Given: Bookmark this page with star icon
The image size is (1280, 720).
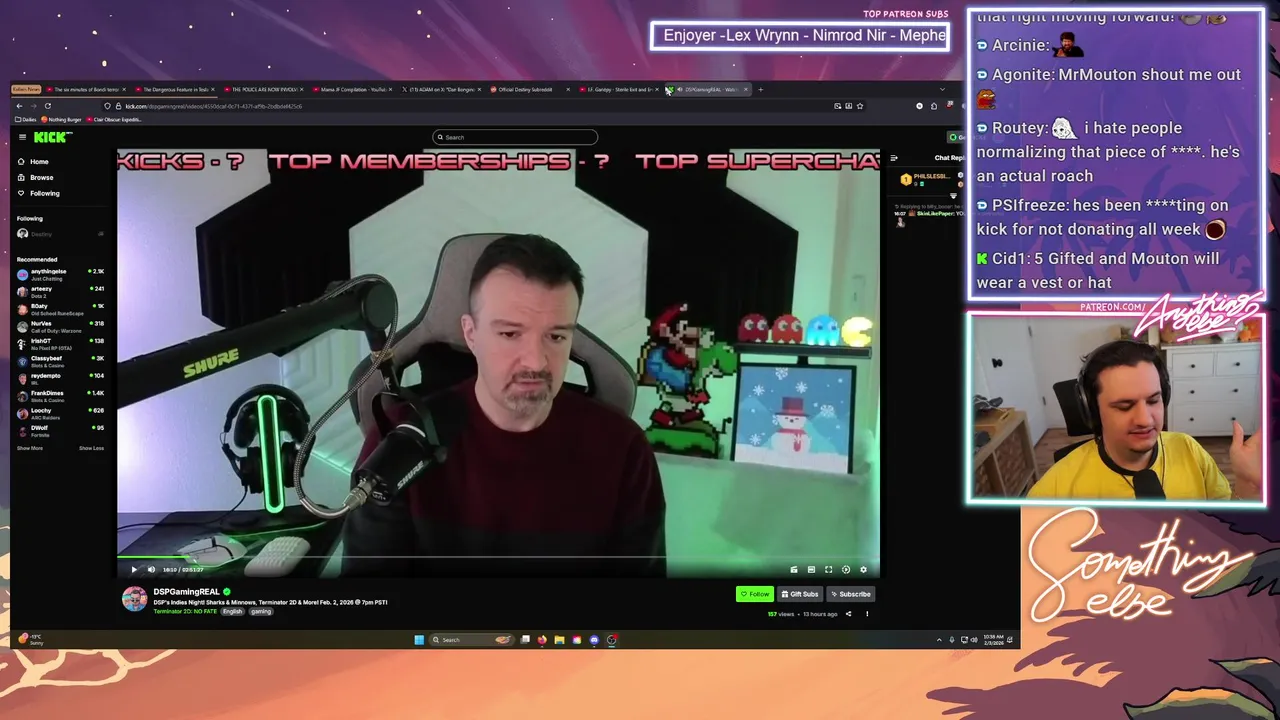Looking at the screenshot, I should coord(859,106).
